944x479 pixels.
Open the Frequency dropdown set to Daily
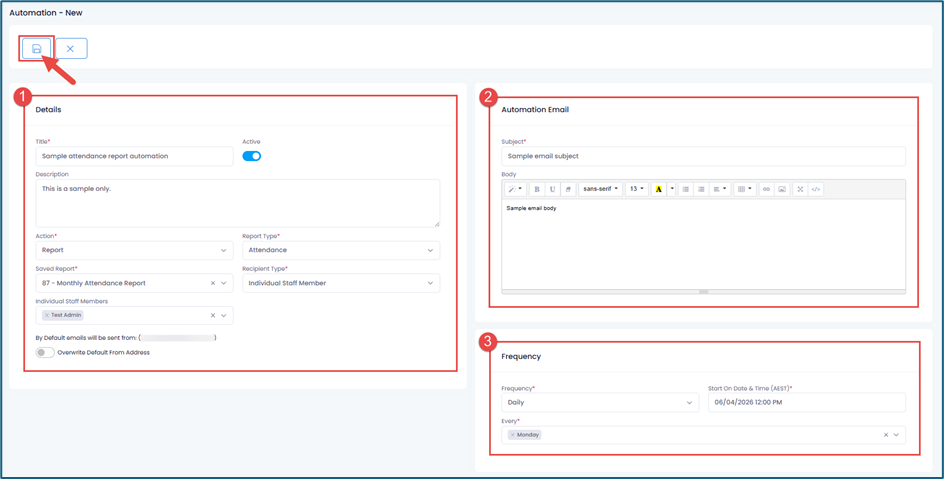coord(600,403)
